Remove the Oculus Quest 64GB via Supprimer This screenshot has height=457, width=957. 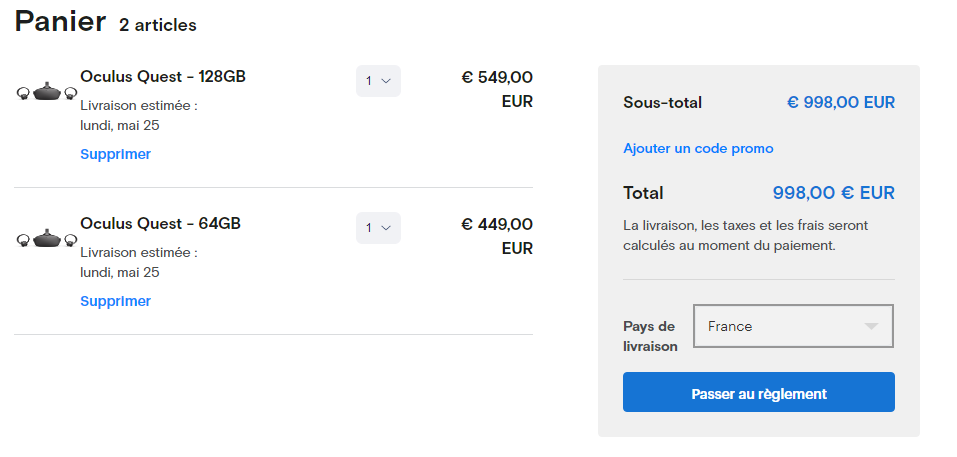(115, 301)
